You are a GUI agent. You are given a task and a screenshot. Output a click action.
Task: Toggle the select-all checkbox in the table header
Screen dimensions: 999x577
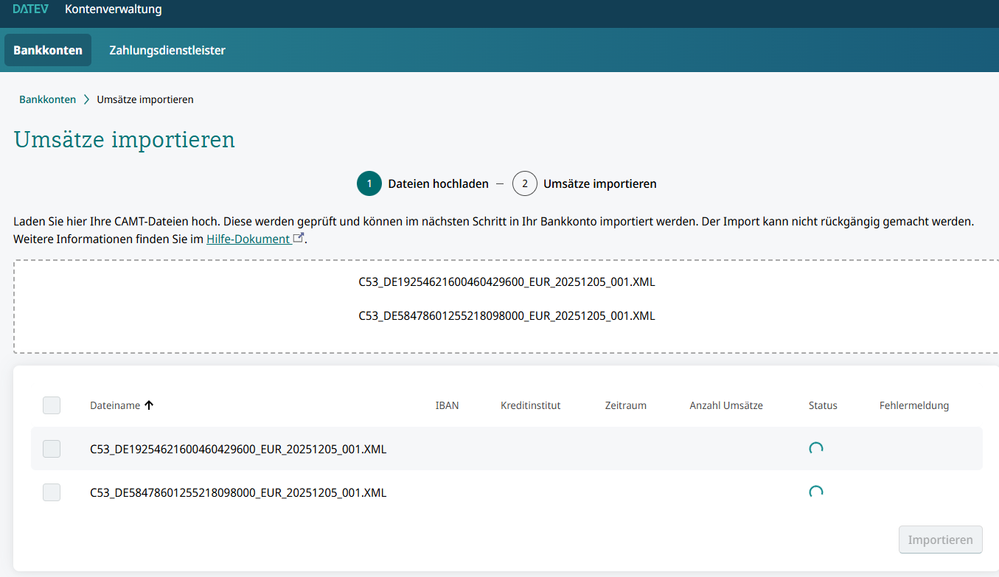(51, 404)
